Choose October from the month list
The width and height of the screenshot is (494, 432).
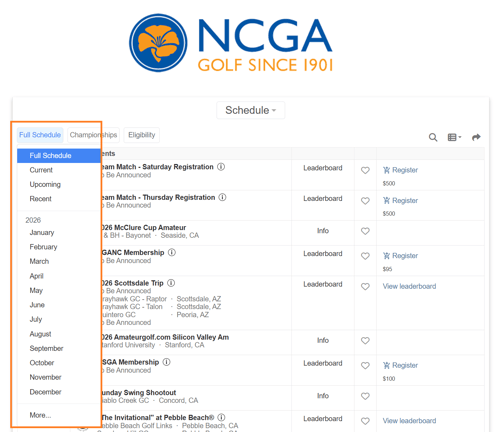pos(42,363)
